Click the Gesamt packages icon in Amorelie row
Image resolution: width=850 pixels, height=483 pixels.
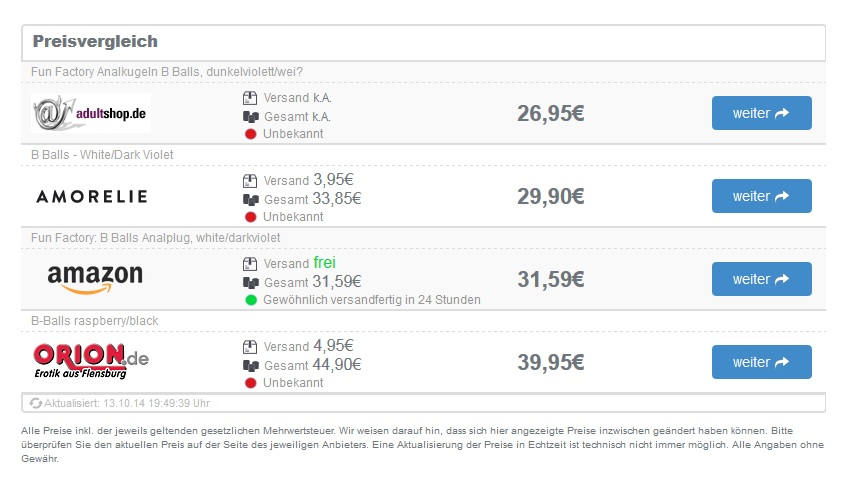[x=250, y=200]
